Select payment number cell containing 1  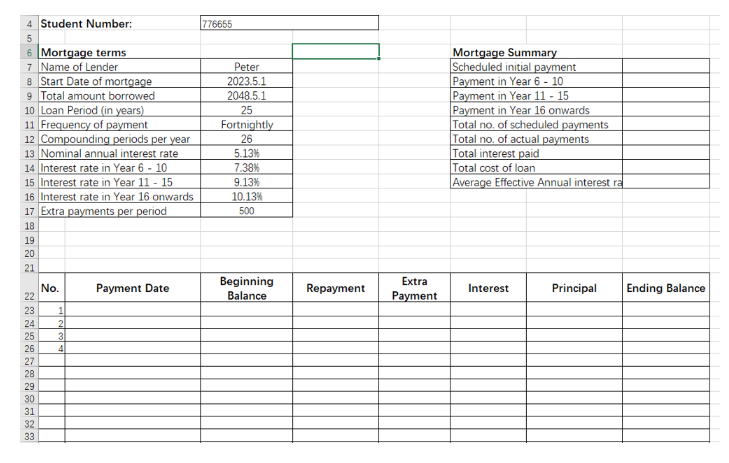click(52, 310)
